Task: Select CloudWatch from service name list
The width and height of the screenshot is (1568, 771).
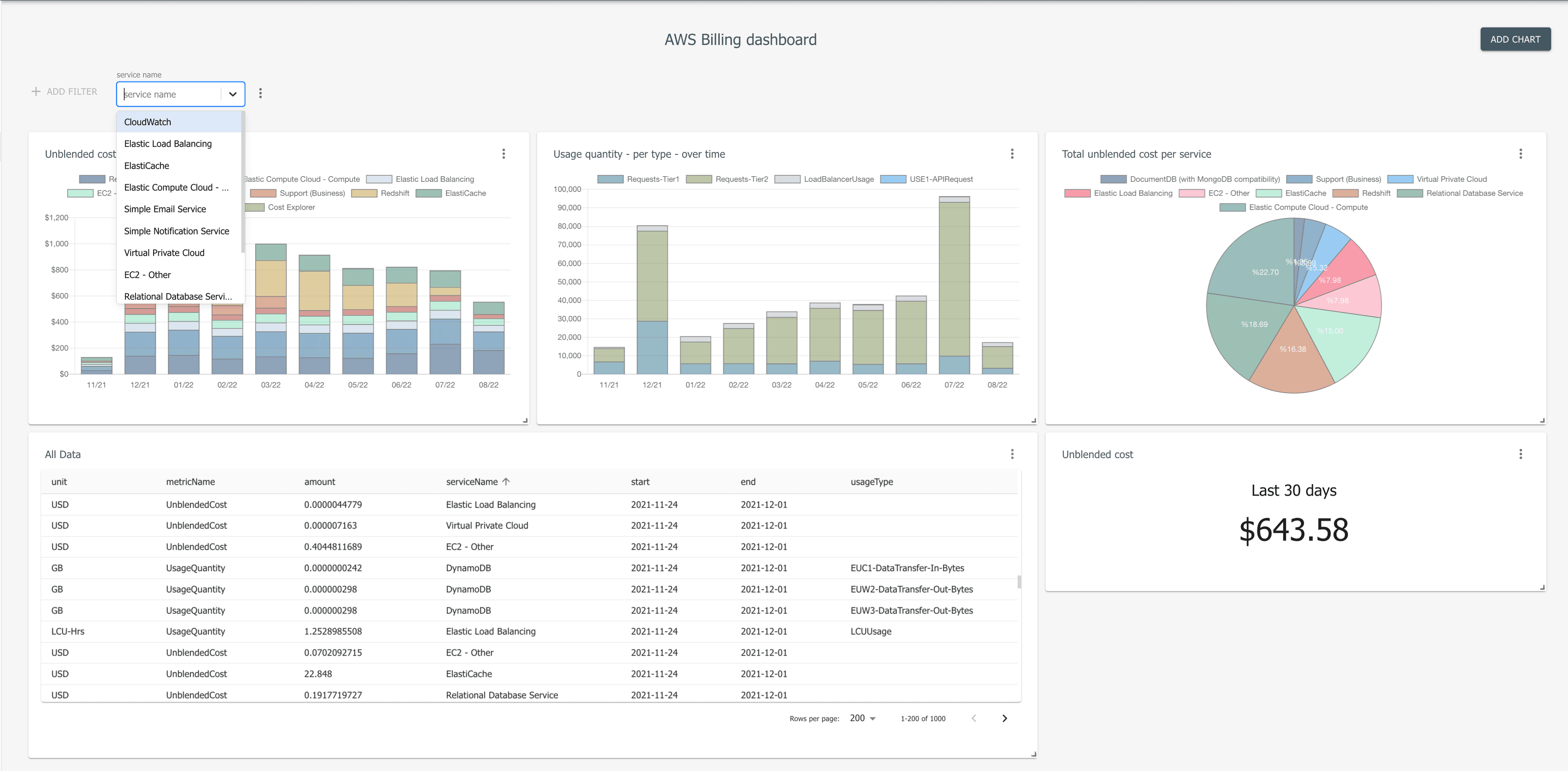Action: (148, 122)
